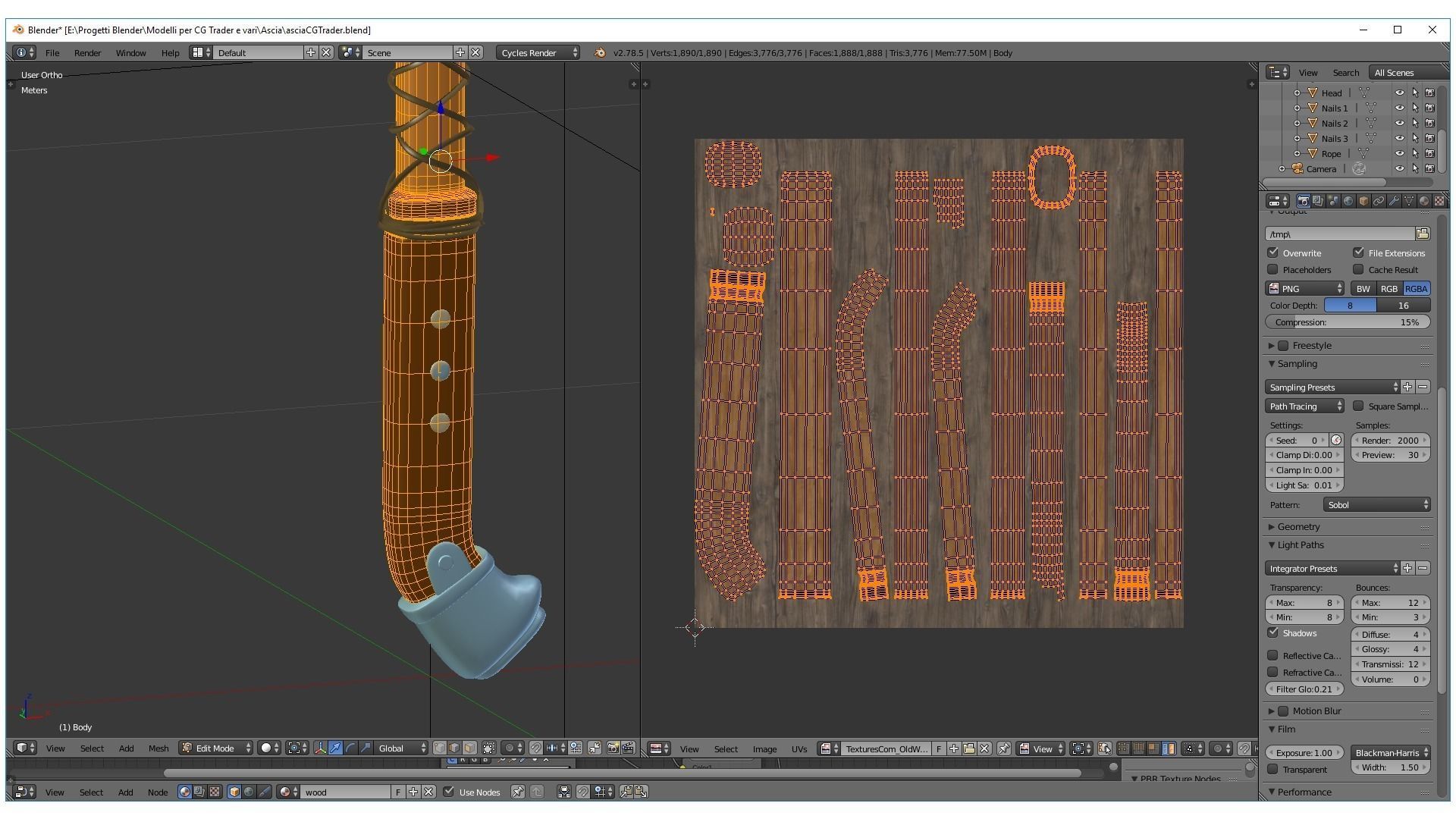
Task: Open the Sobol pattern dropdown
Action: click(x=1377, y=504)
